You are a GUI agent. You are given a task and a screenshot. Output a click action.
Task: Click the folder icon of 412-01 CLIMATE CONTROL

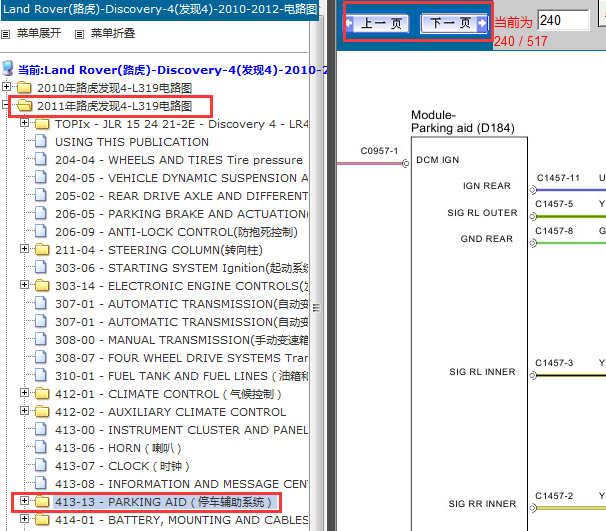(42, 393)
